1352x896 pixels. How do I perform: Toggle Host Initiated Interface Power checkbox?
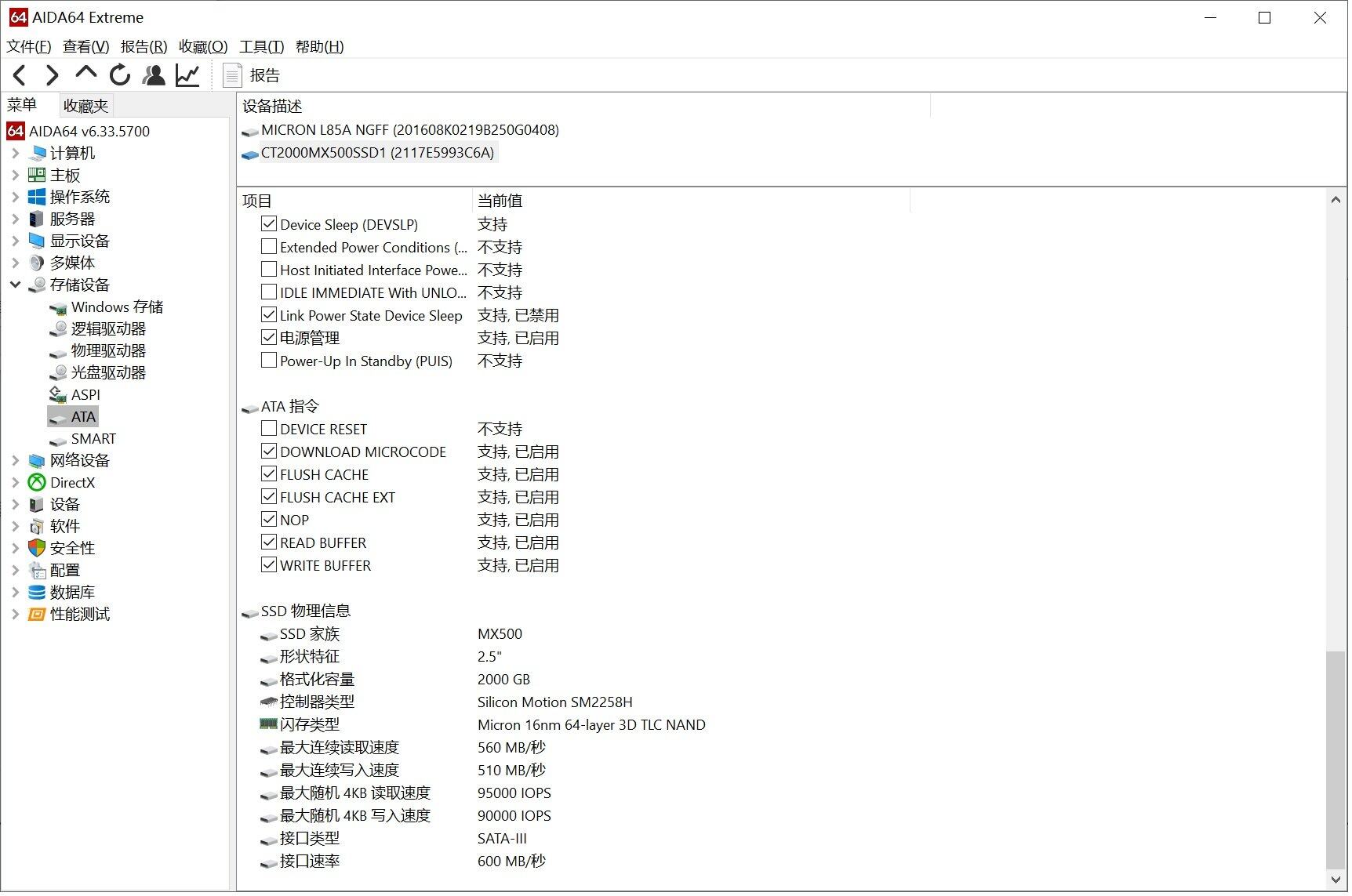[x=269, y=270]
